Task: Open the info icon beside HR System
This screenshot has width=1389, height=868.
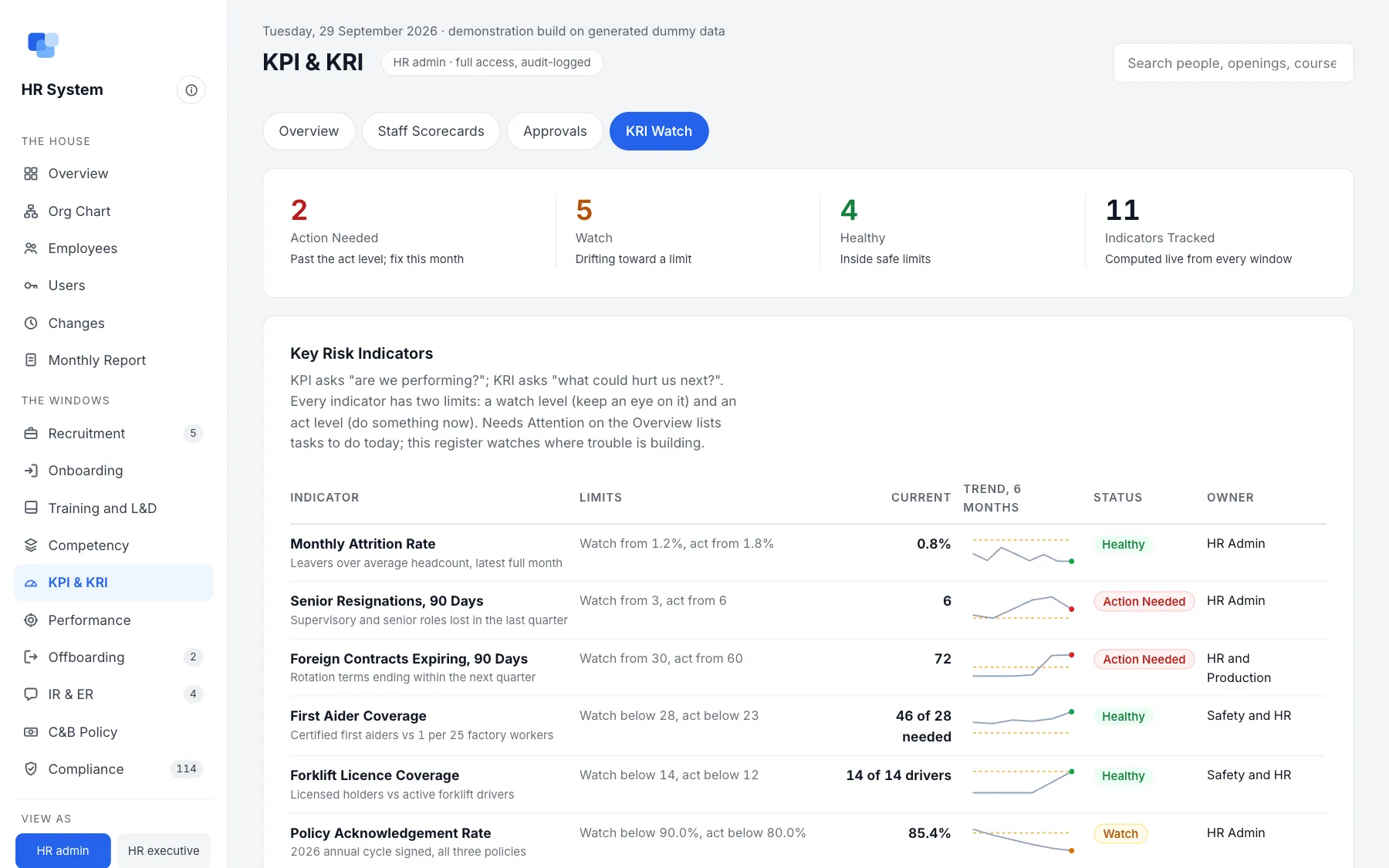Action: 191,90
